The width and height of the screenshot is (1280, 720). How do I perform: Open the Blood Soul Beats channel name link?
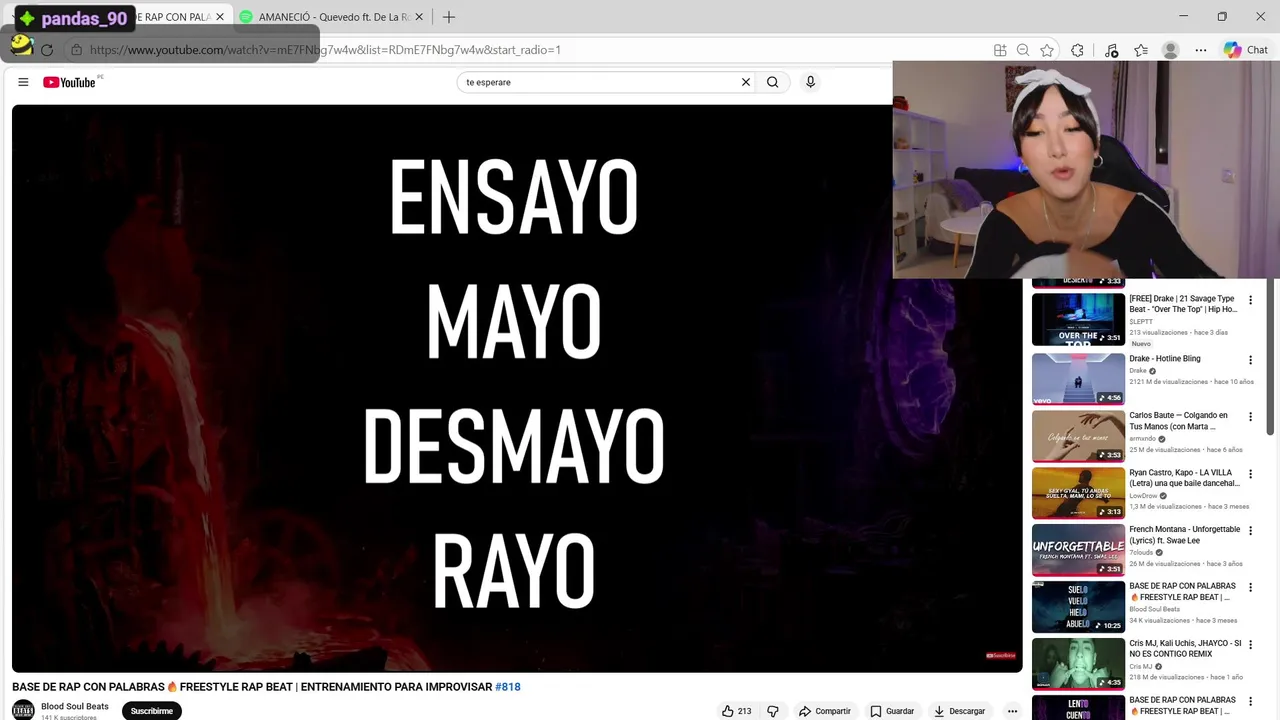click(x=75, y=706)
